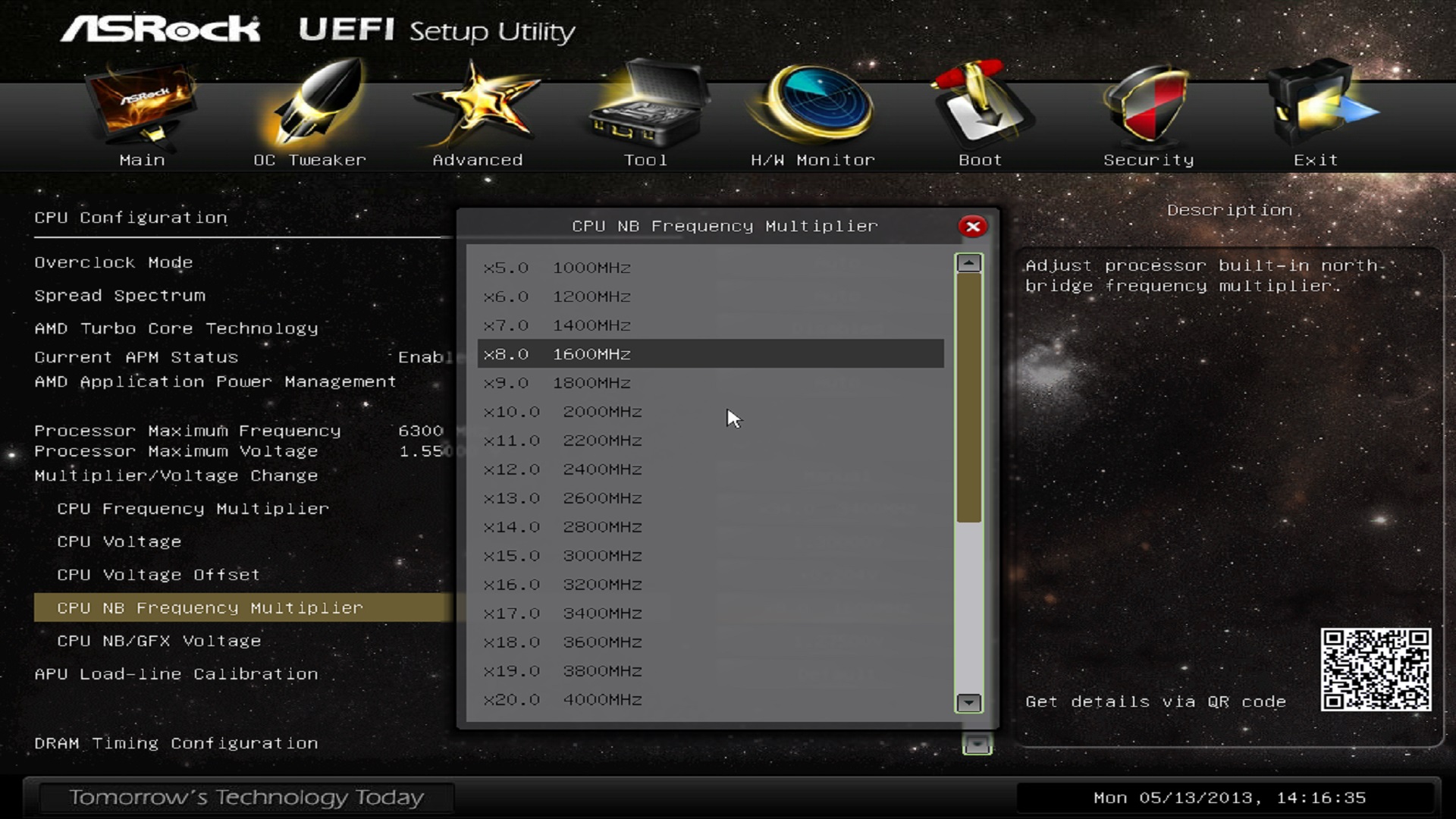The image size is (1456, 819).
Task: Open the DRAM Timing Configuration entry
Action: point(176,743)
